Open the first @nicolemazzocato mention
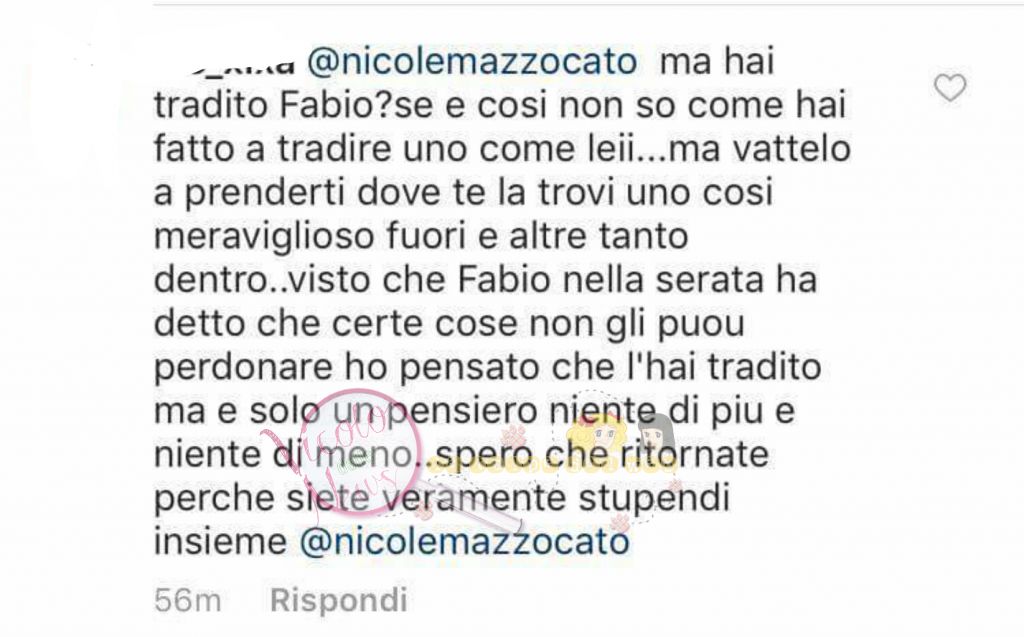The image size is (1024, 637). [x=472, y=61]
